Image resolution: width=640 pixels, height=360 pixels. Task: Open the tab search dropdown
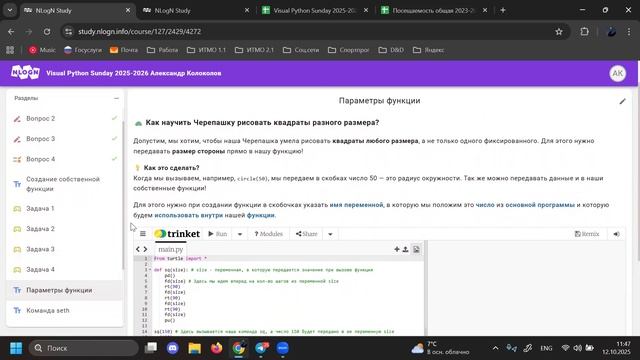pos(10,11)
